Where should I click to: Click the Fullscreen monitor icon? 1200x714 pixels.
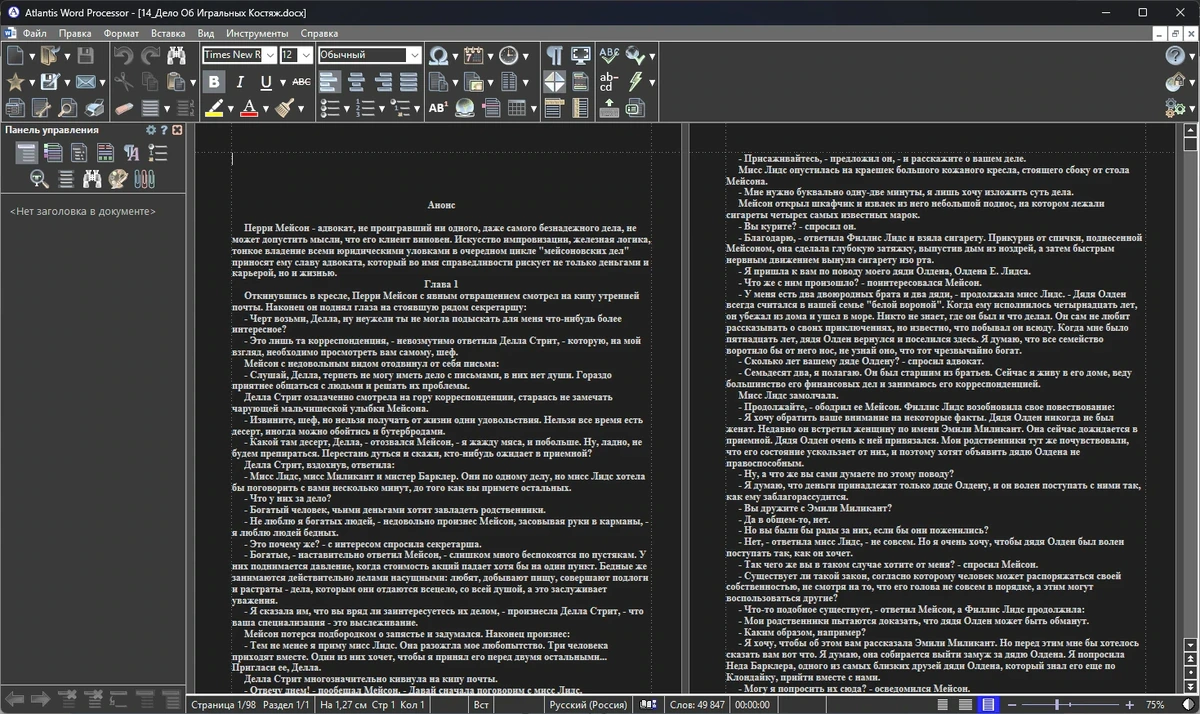point(581,56)
